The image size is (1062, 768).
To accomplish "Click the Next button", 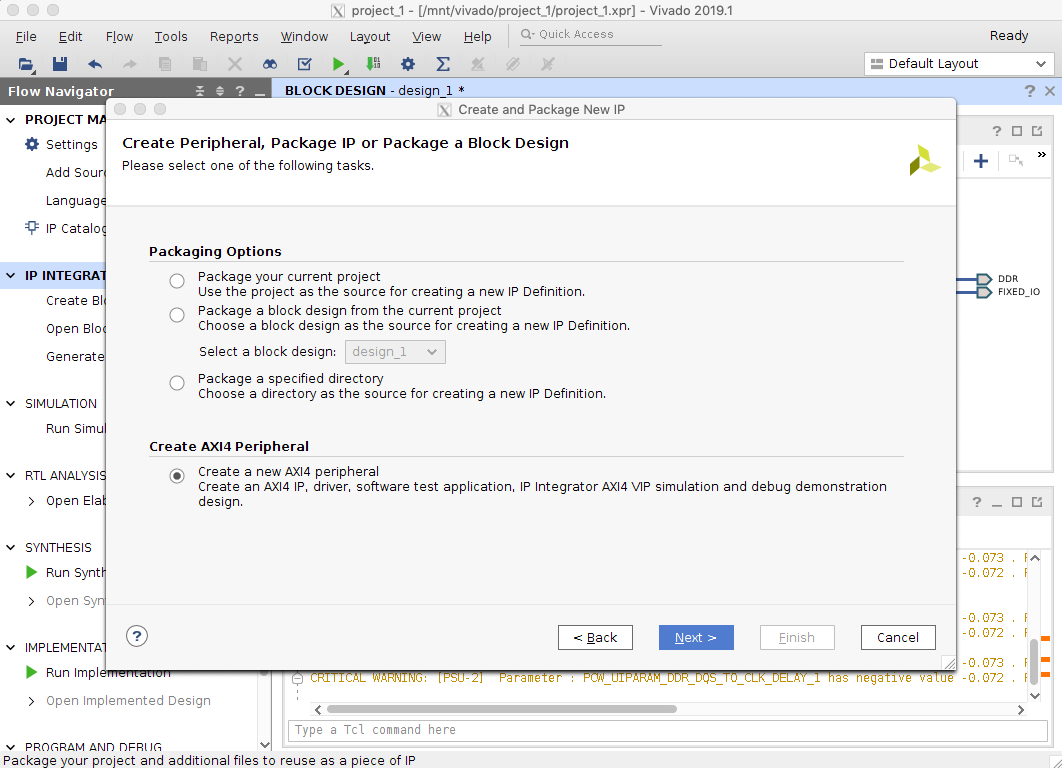I will click(696, 637).
